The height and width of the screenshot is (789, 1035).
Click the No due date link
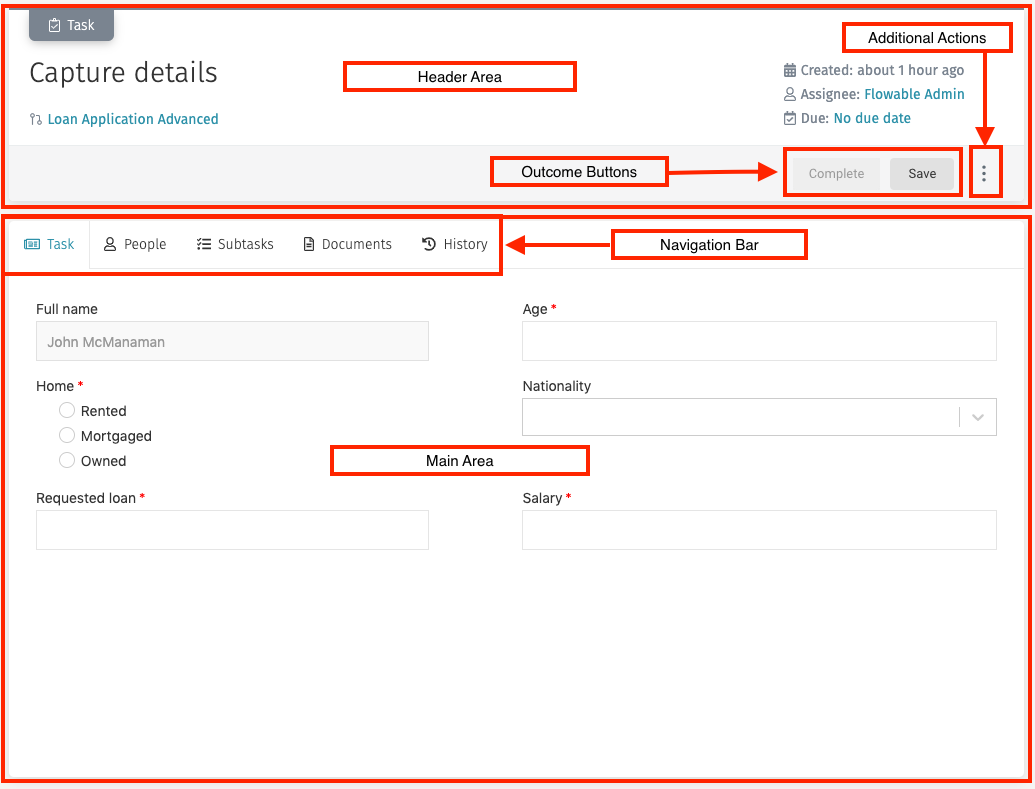(871, 118)
